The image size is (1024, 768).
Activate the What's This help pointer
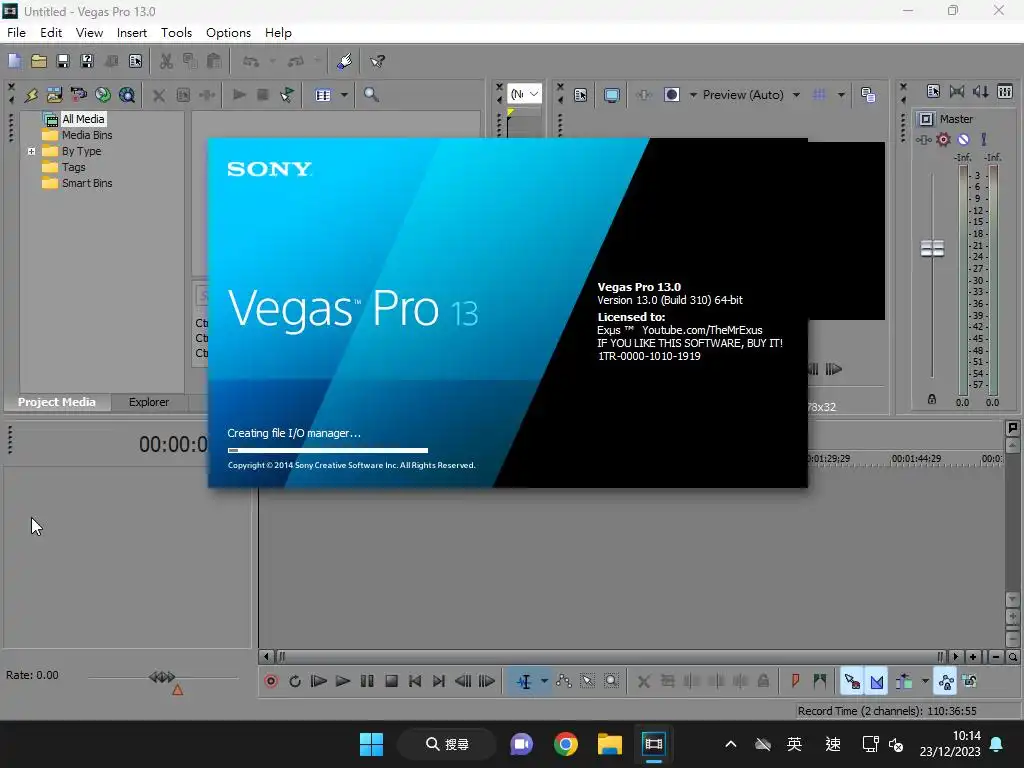(x=377, y=61)
